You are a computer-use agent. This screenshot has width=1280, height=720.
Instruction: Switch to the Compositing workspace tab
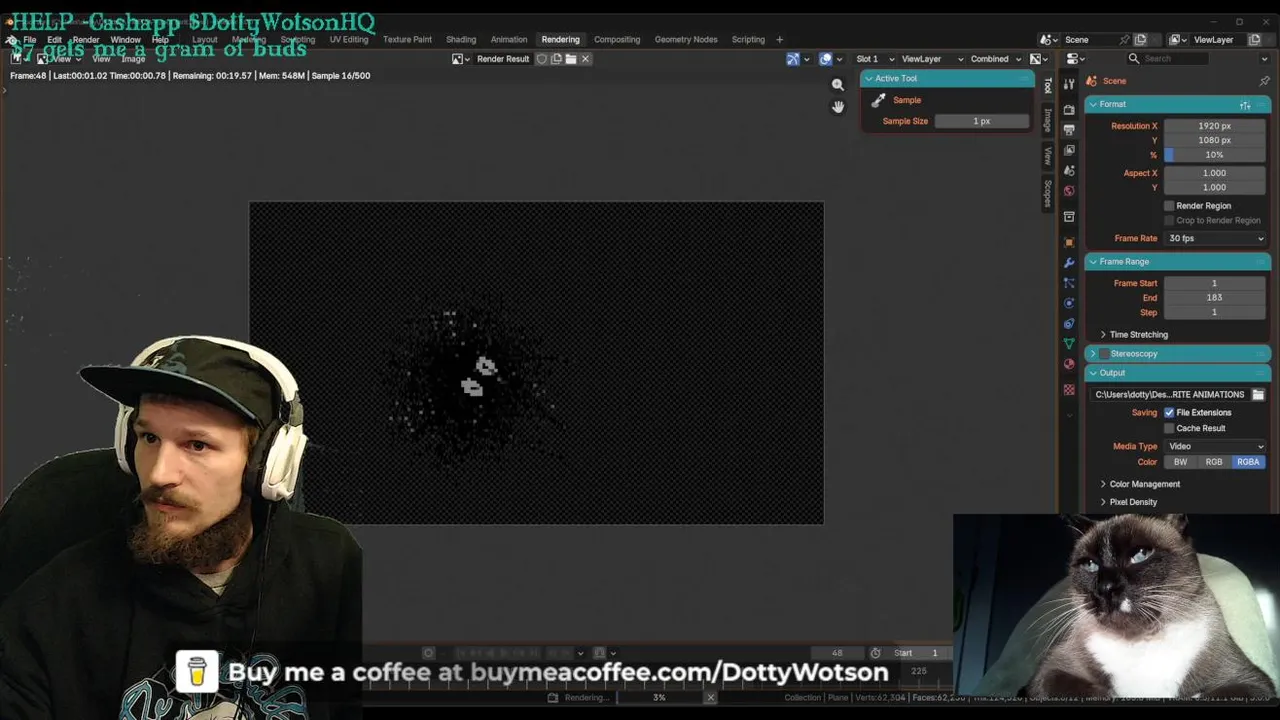[x=617, y=40]
